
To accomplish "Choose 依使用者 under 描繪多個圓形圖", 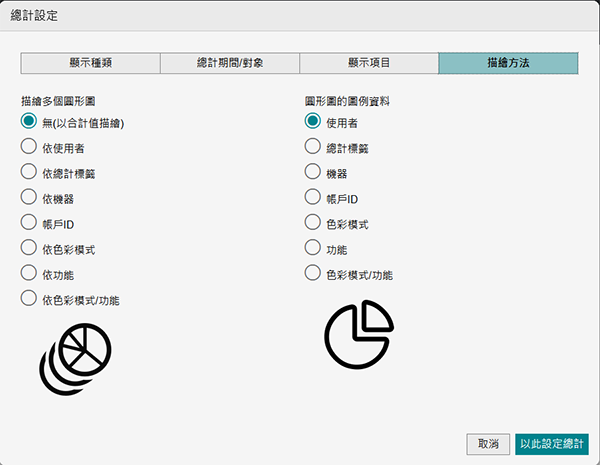I will point(29,147).
